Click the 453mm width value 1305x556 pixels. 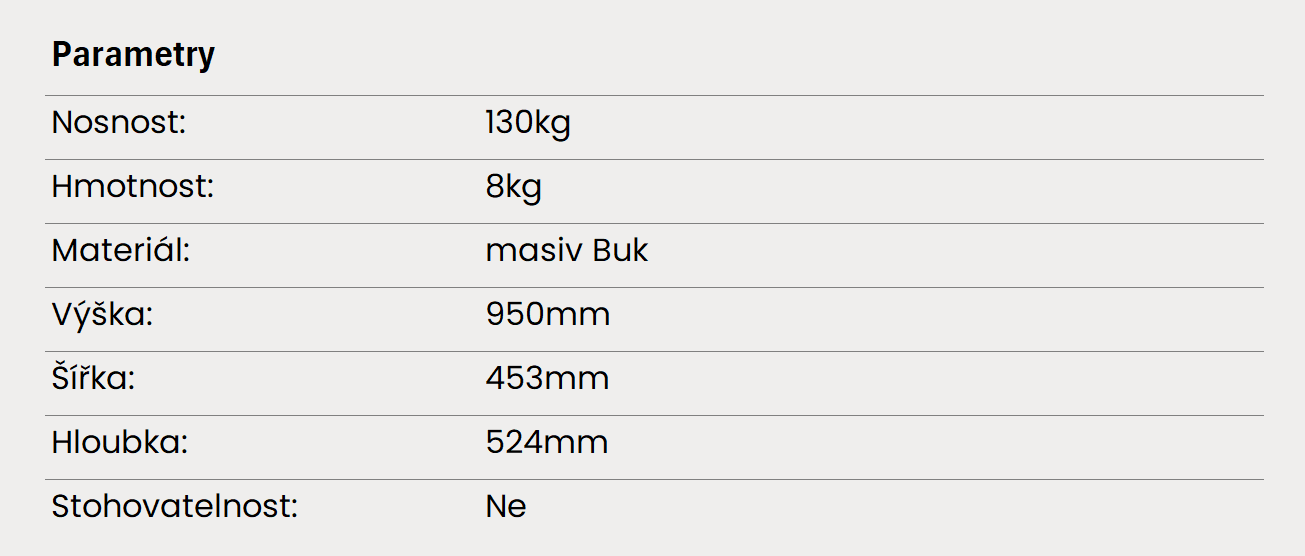pyautogui.click(x=547, y=379)
